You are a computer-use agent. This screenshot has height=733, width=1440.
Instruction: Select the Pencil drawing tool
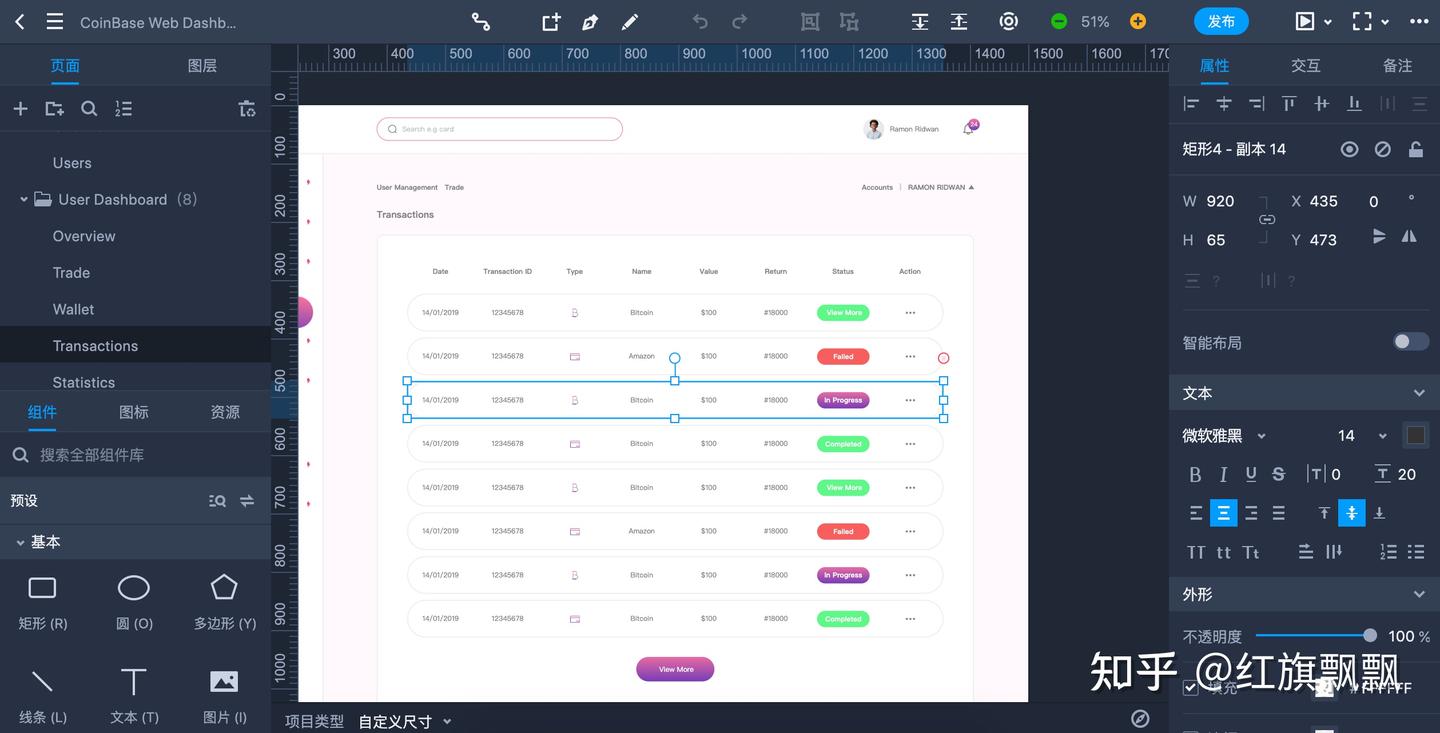coord(630,22)
